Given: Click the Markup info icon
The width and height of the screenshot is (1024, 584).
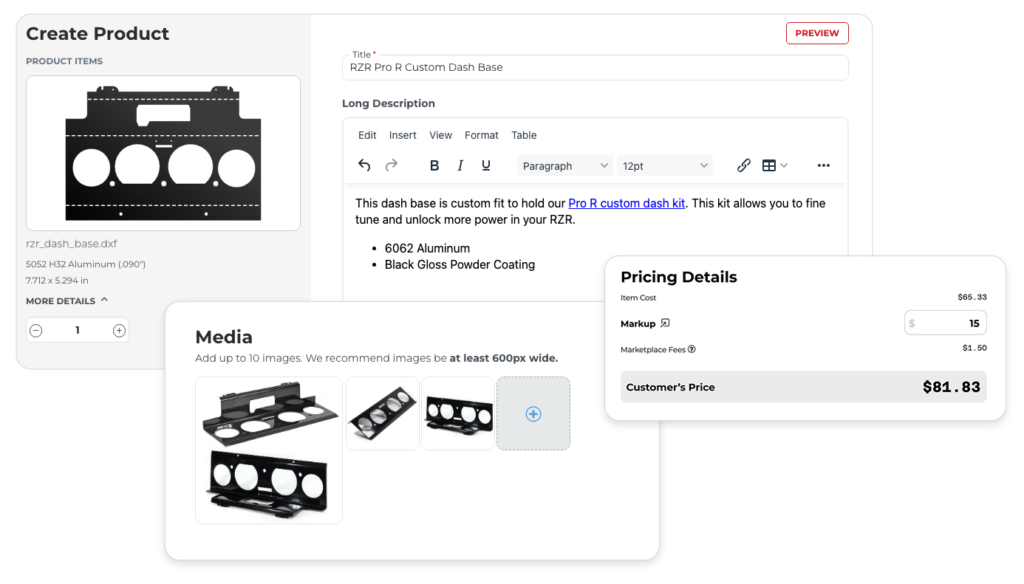Looking at the screenshot, I should click(666, 323).
